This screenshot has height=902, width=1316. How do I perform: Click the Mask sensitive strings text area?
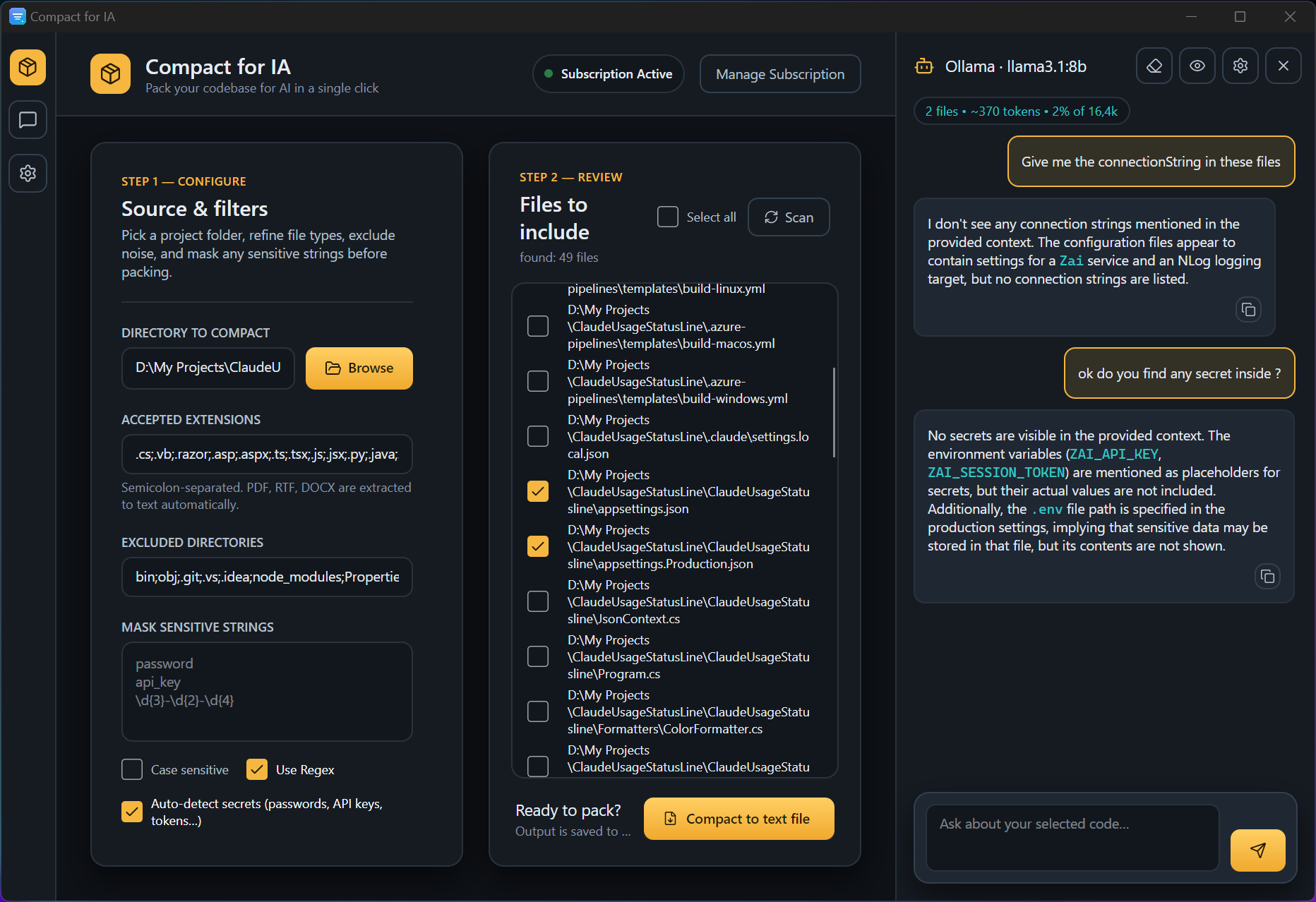pyautogui.click(x=267, y=692)
